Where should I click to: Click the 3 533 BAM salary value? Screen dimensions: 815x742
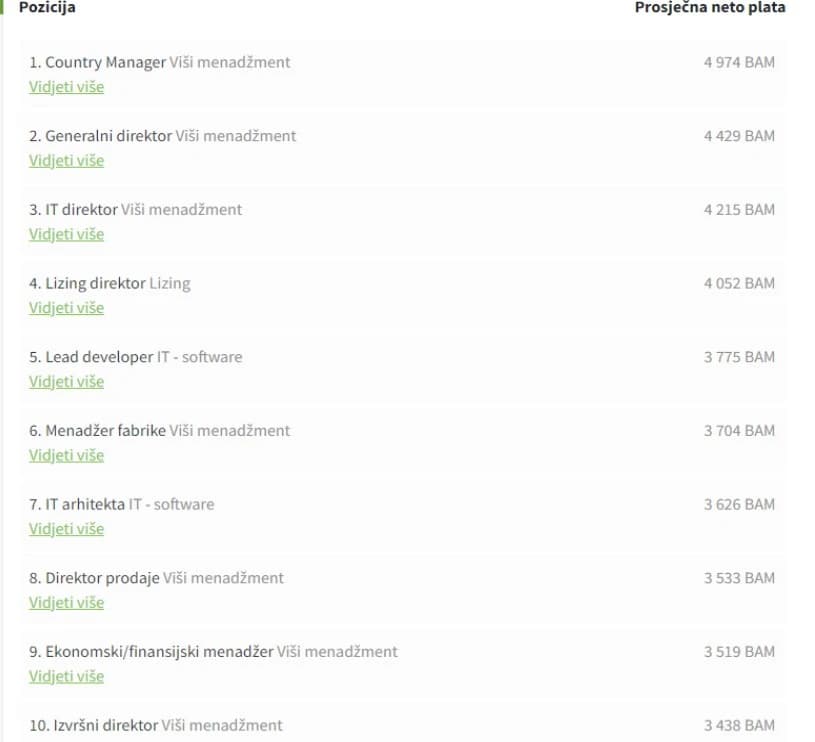tap(739, 578)
